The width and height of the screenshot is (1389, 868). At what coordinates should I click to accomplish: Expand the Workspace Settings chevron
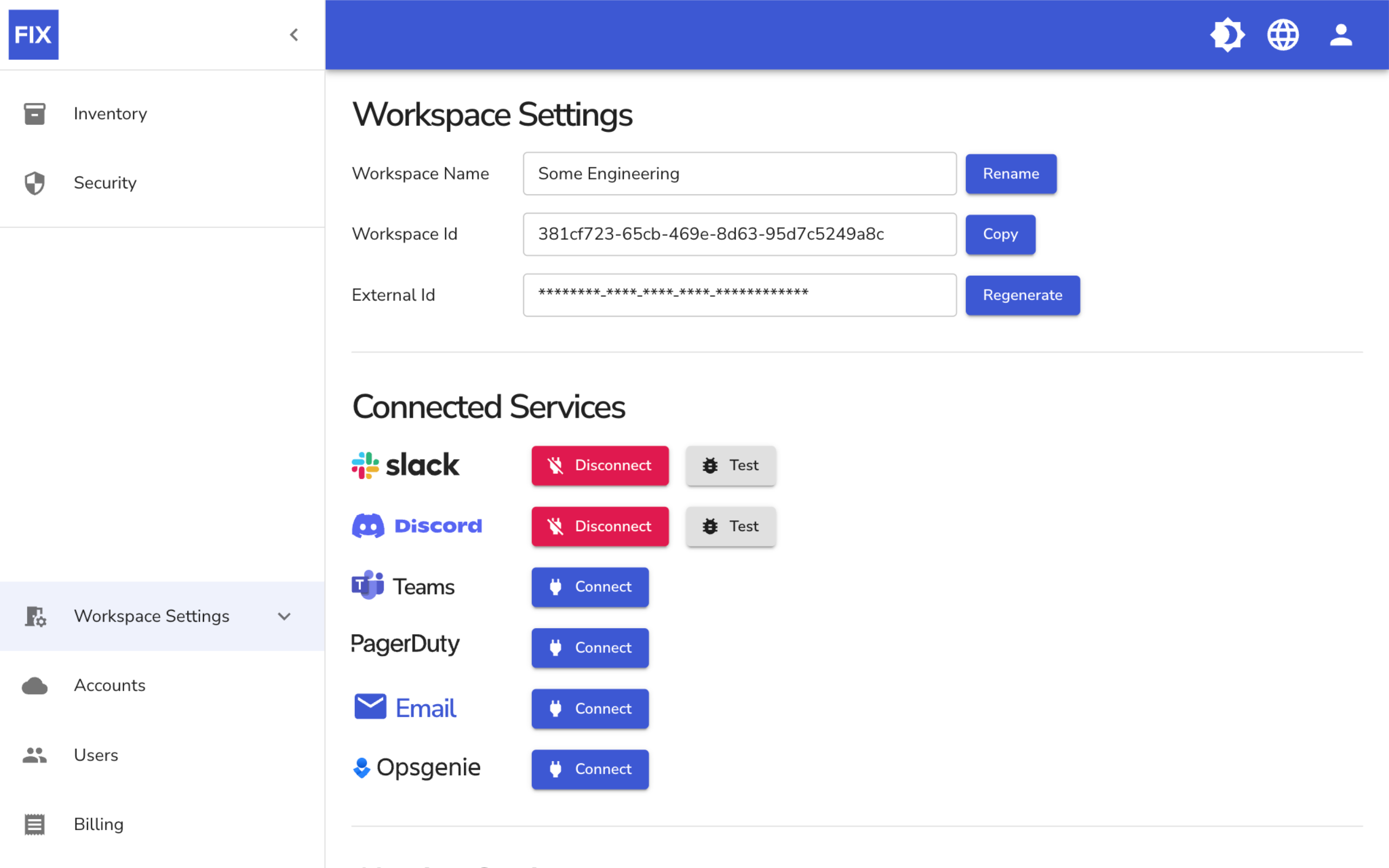(x=284, y=617)
